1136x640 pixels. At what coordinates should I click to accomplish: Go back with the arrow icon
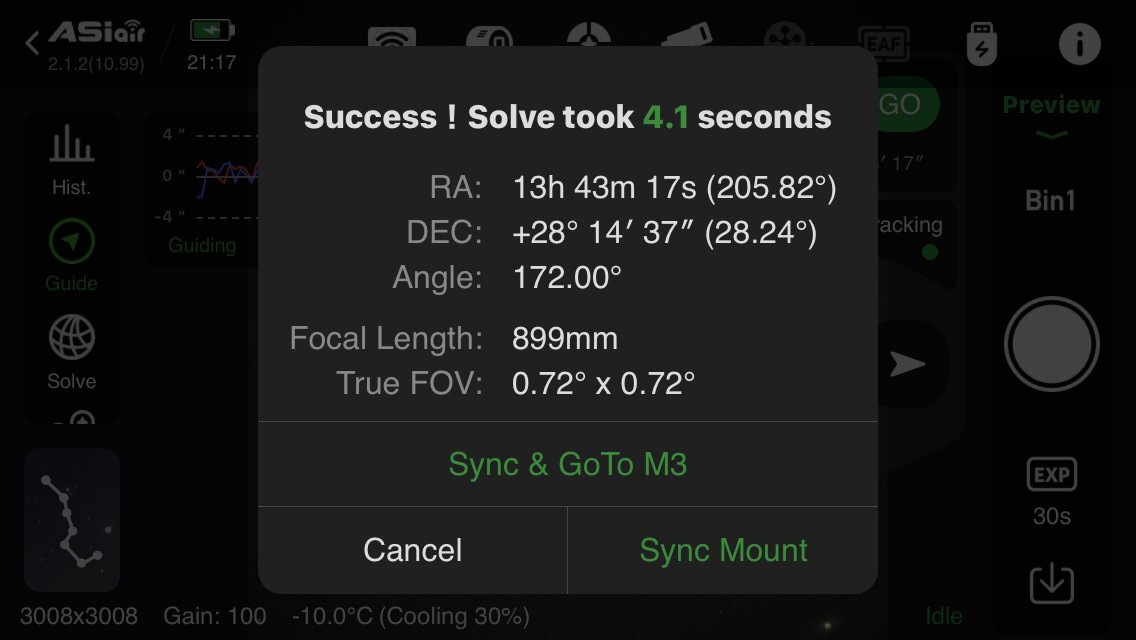[32, 43]
